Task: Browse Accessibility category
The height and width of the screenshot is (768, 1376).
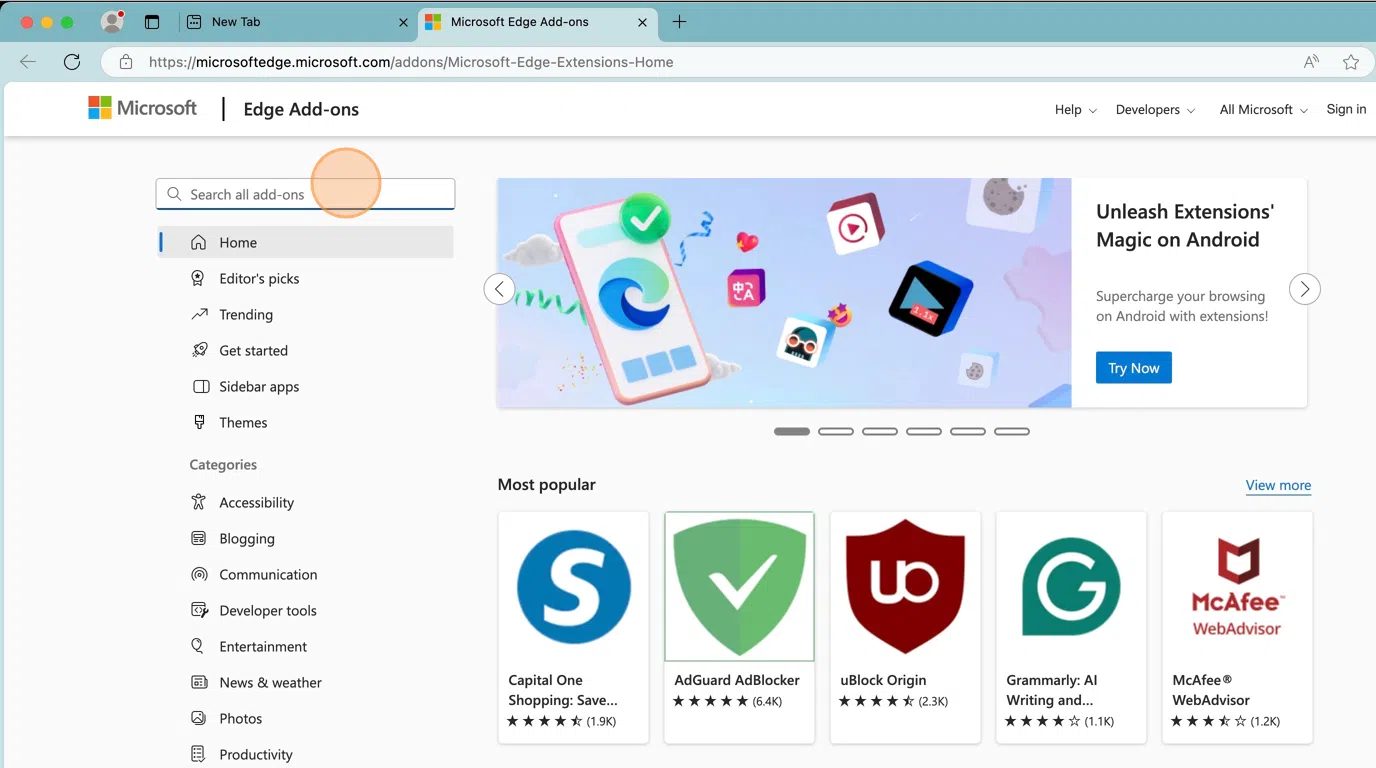Action: [306, 502]
